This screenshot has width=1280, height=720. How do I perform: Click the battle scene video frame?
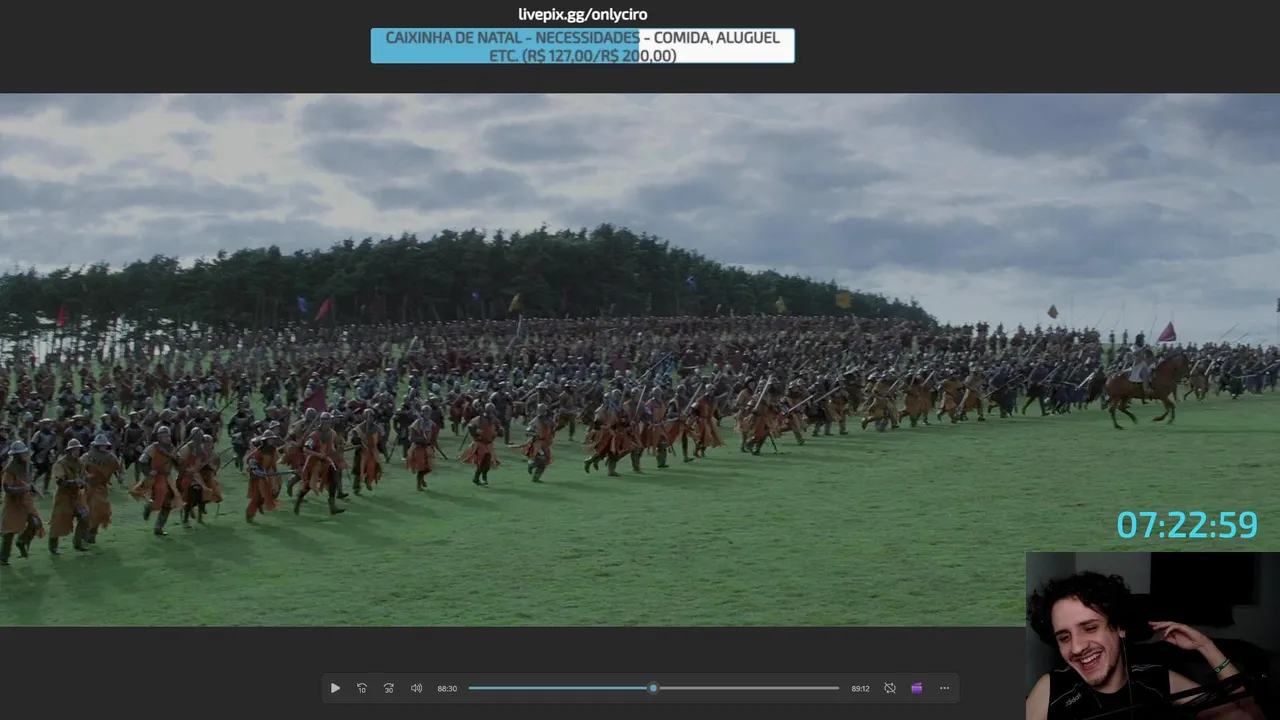coord(640,360)
